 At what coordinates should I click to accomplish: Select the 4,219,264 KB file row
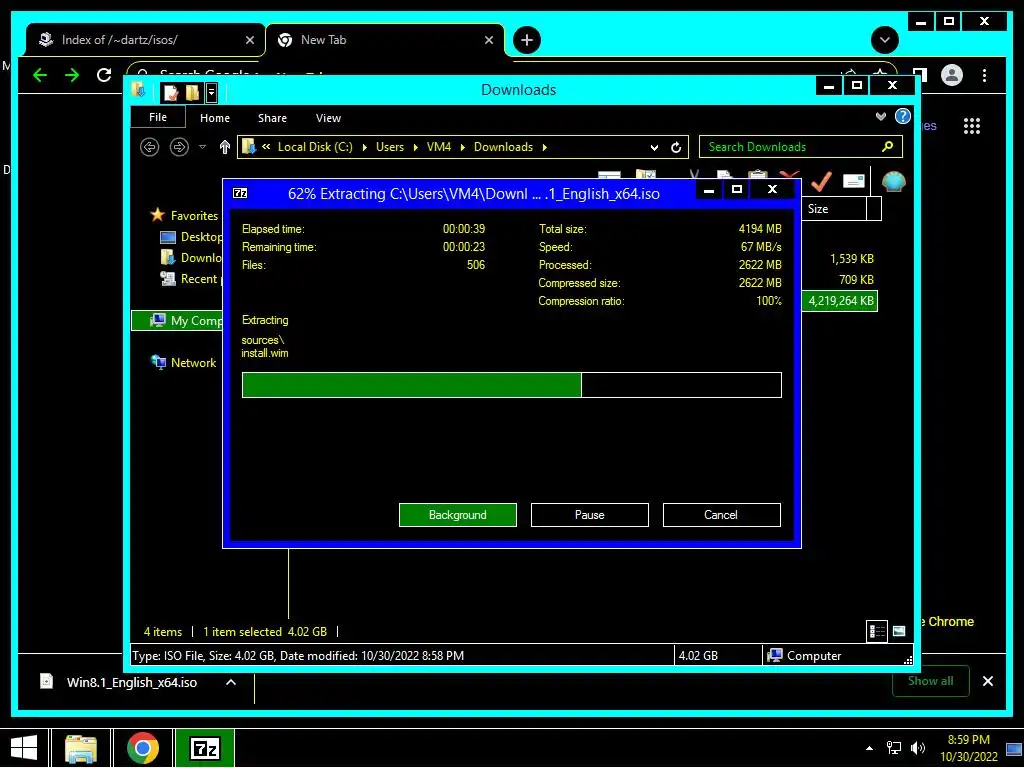point(840,301)
